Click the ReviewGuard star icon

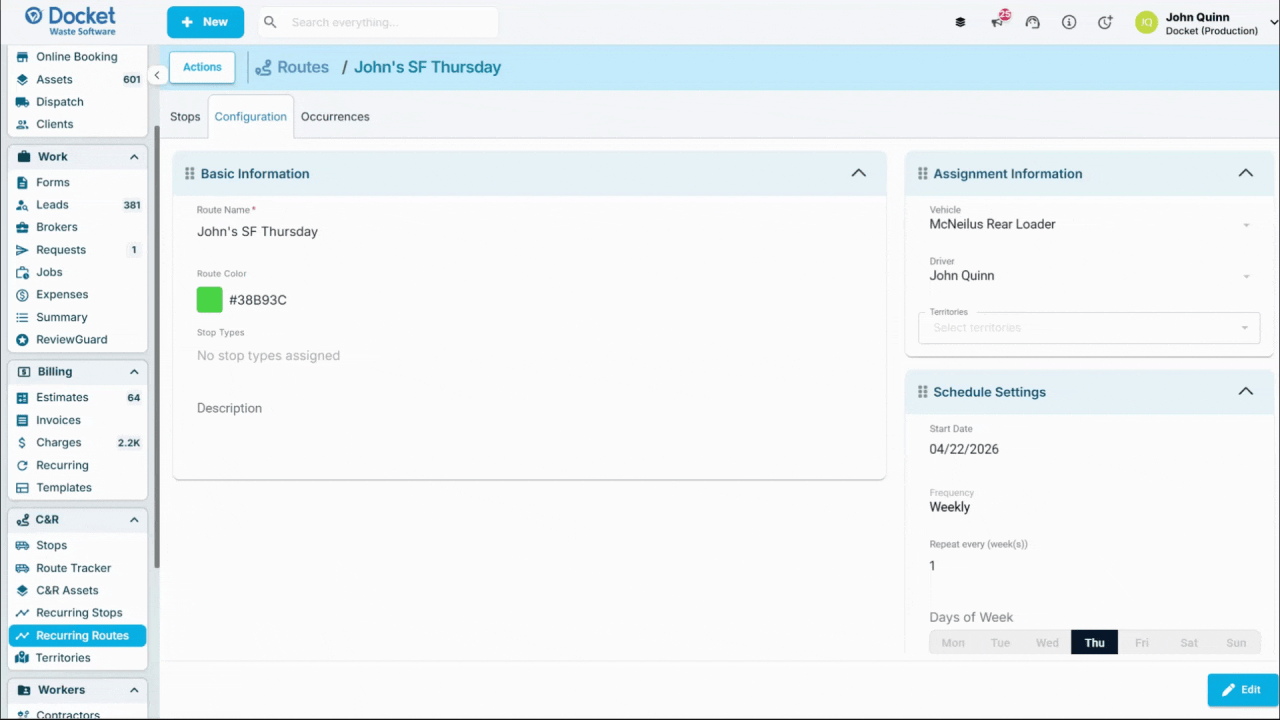pos(22,340)
